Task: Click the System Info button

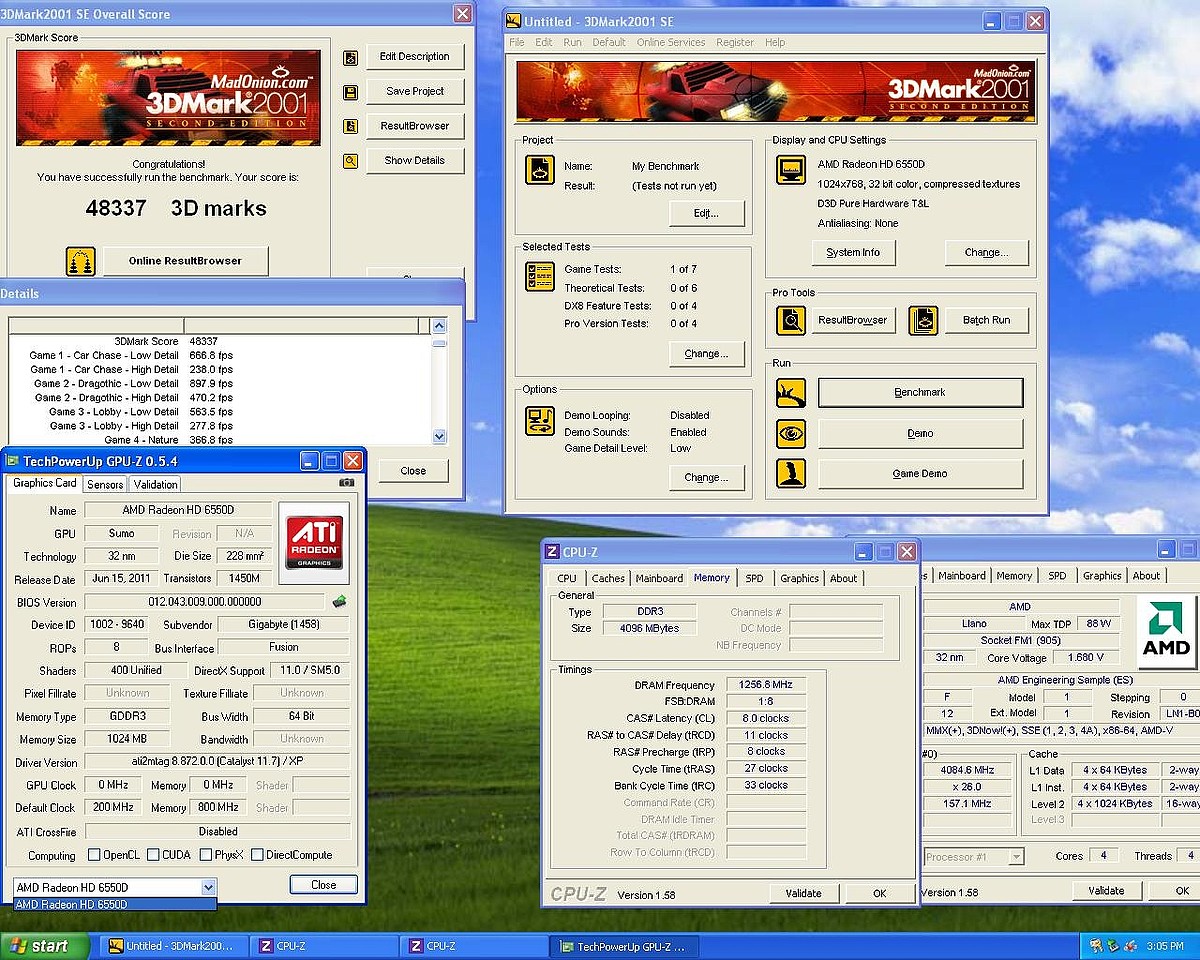Action: pos(853,253)
